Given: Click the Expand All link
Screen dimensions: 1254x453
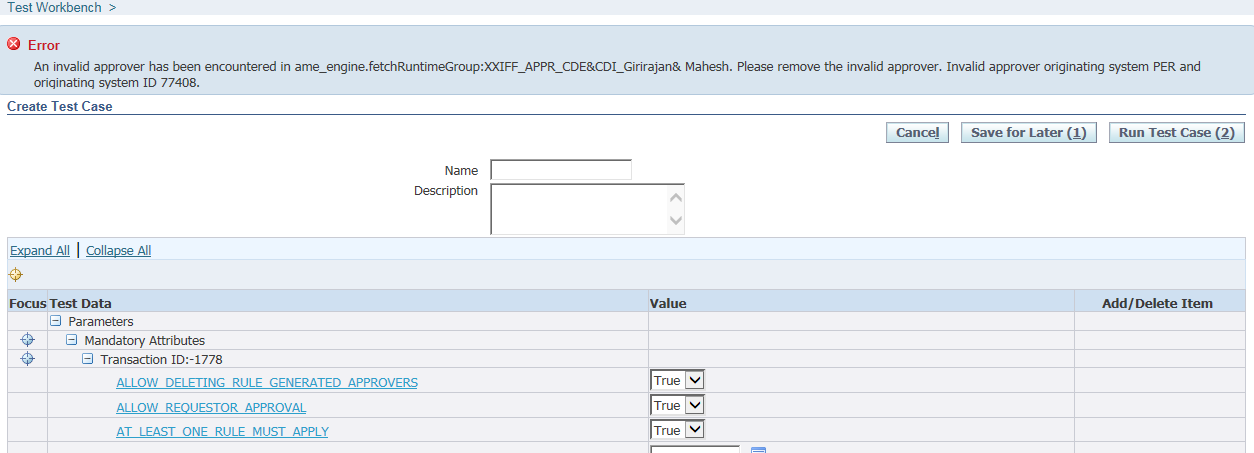Looking at the screenshot, I should point(40,250).
